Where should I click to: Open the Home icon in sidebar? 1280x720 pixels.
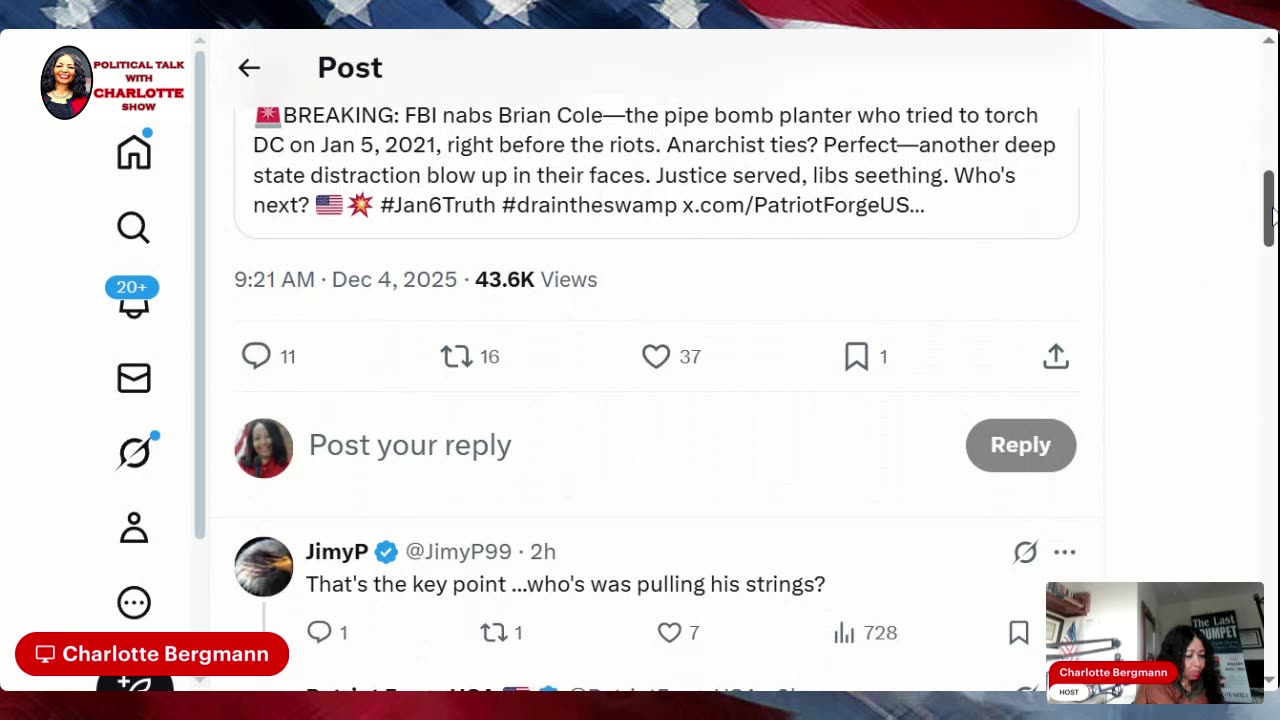[x=134, y=153]
